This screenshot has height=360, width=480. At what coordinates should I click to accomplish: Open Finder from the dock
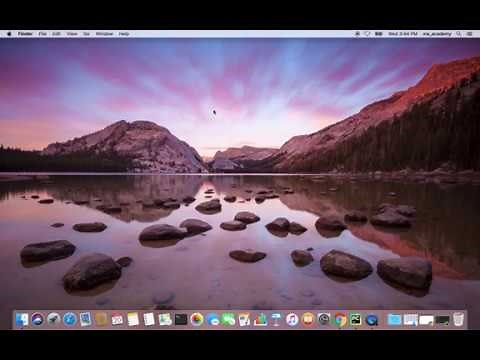pyautogui.click(x=22, y=320)
